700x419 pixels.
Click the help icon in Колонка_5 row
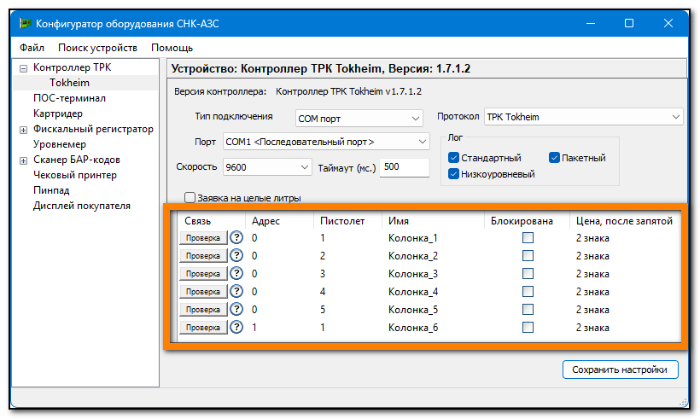pos(236,309)
